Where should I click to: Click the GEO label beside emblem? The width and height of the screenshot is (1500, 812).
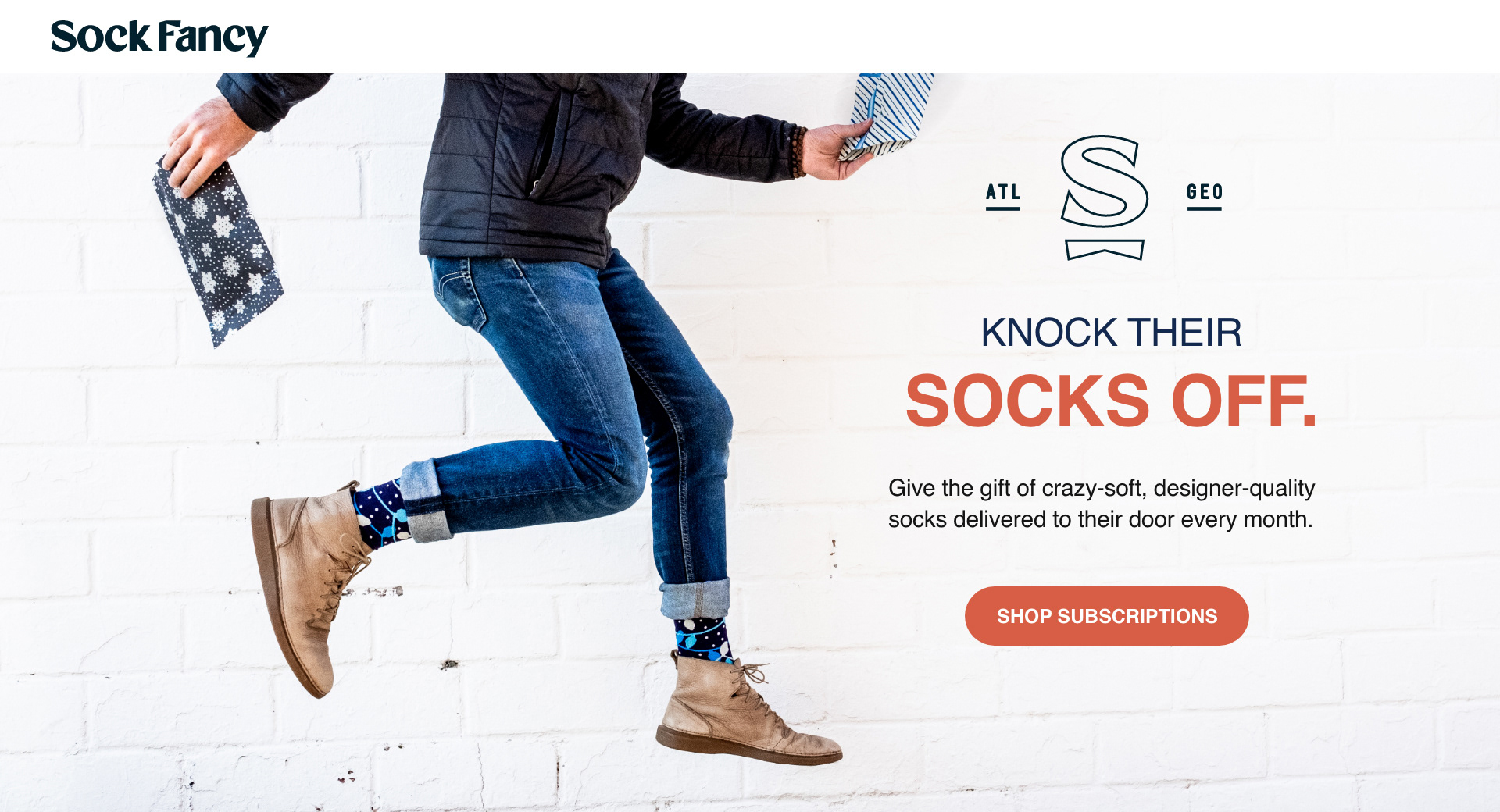coord(1205,195)
